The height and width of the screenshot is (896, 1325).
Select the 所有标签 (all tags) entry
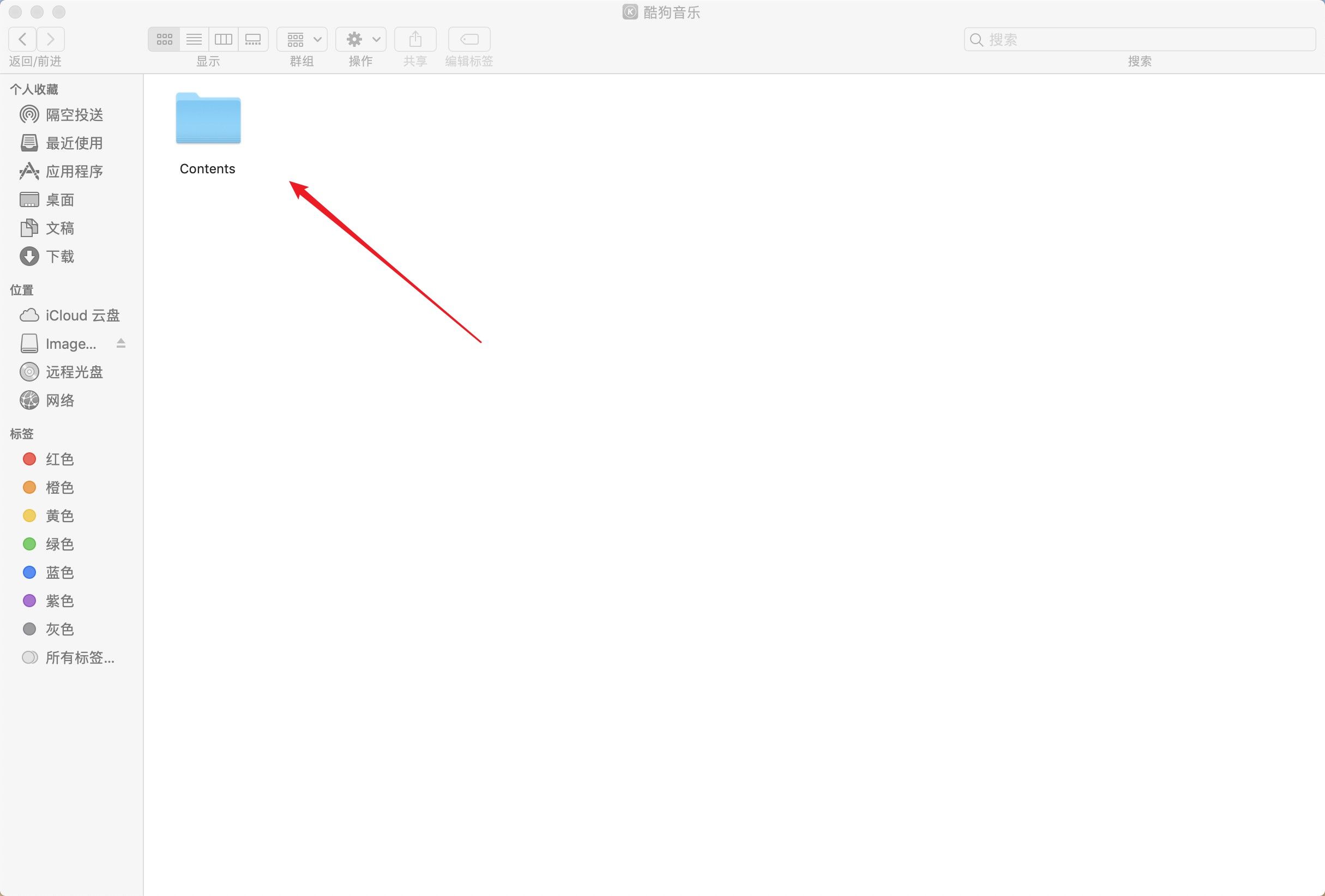pyautogui.click(x=78, y=657)
